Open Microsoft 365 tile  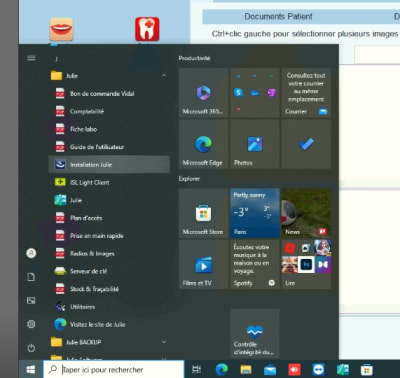[203, 93]
